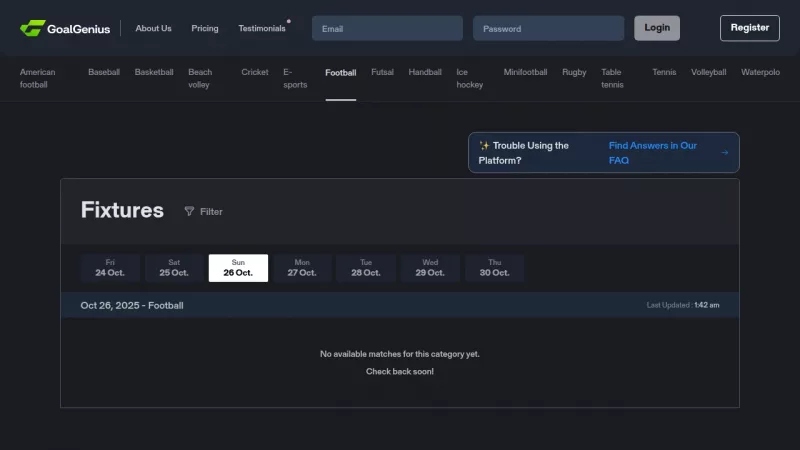
Task: Click the 'Trouble Using the Platform?' text
Action: tap(523, 153)
